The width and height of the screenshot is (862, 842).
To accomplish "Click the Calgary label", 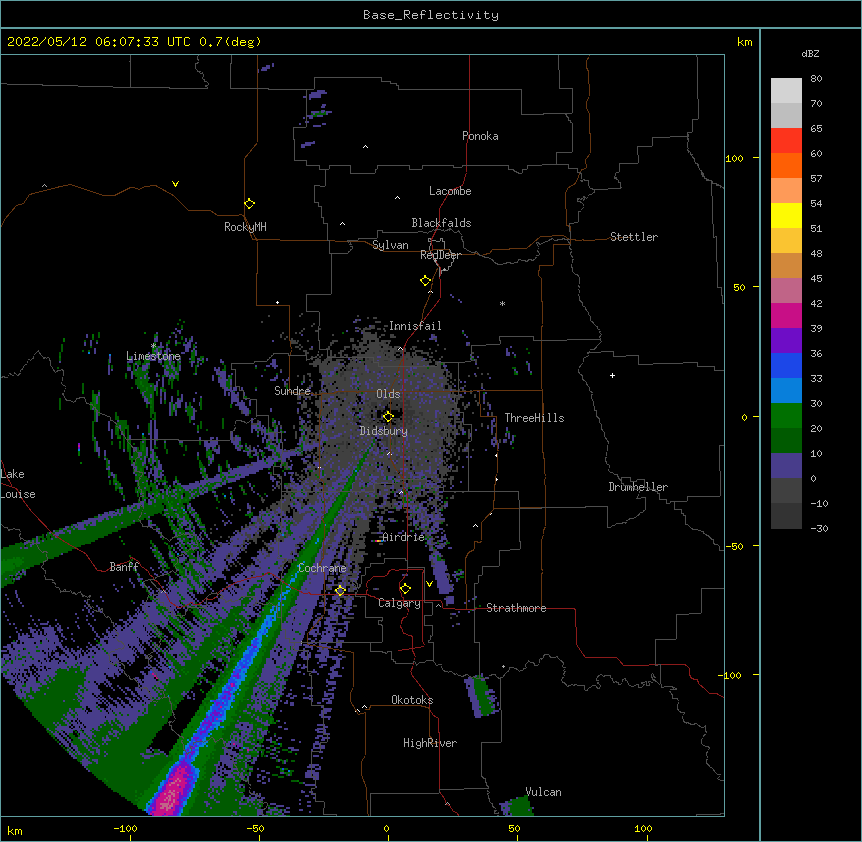I will click(399, 603).
